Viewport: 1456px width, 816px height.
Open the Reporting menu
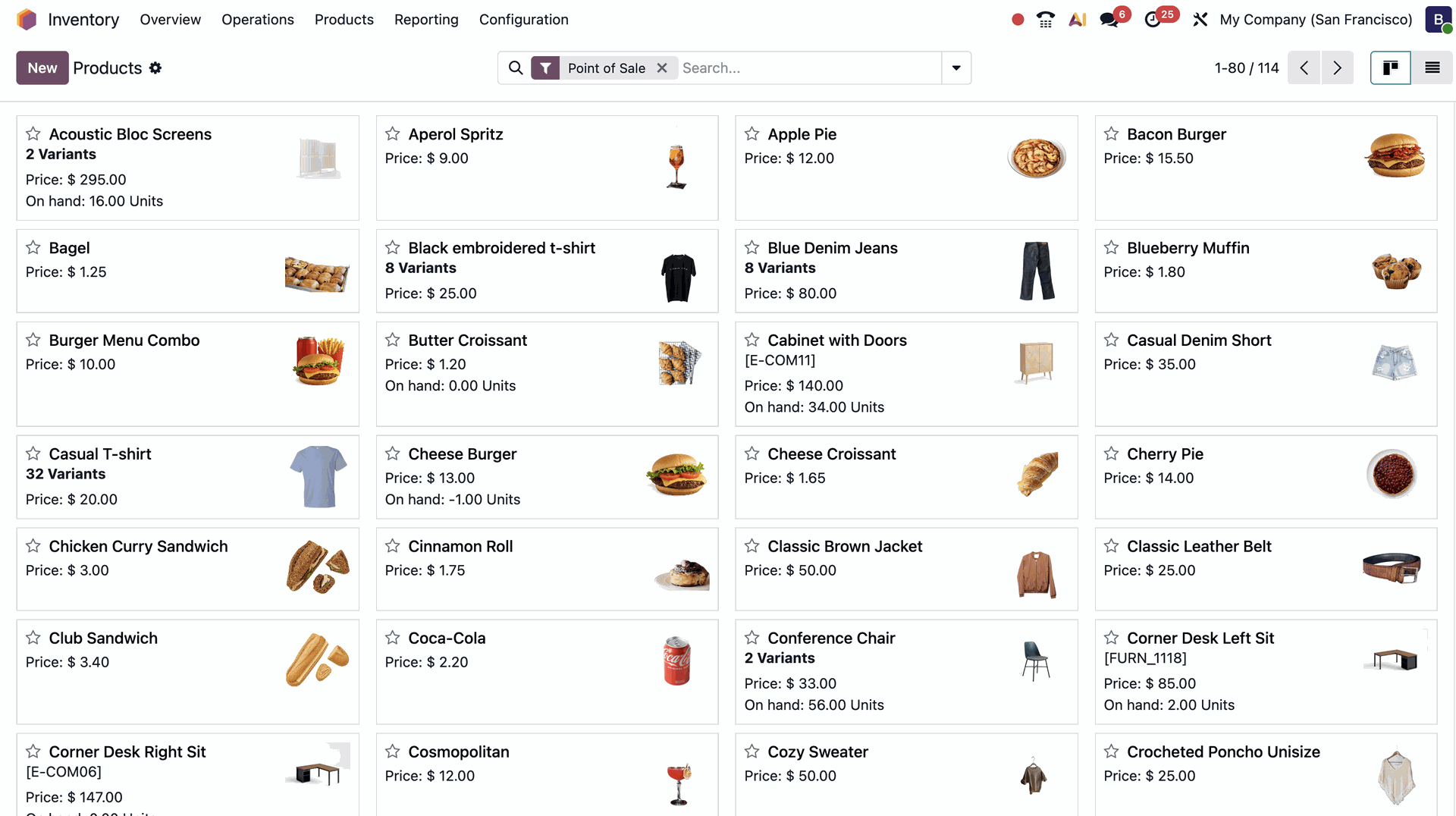tap(426, 20)
